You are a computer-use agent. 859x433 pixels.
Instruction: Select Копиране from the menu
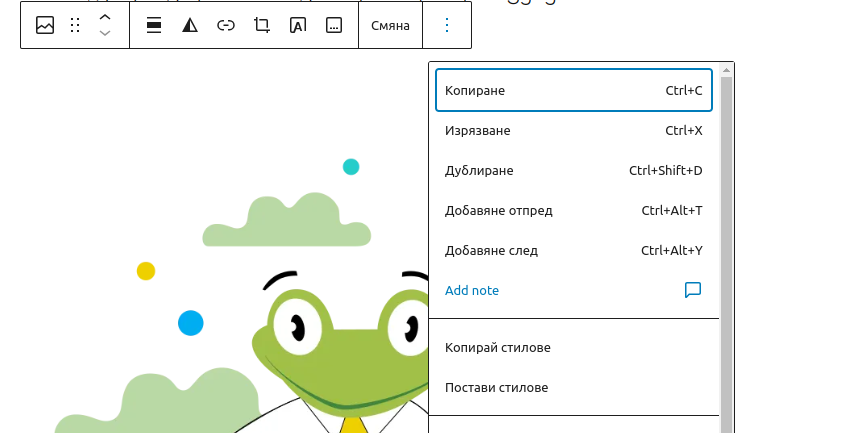pos(573,91)
